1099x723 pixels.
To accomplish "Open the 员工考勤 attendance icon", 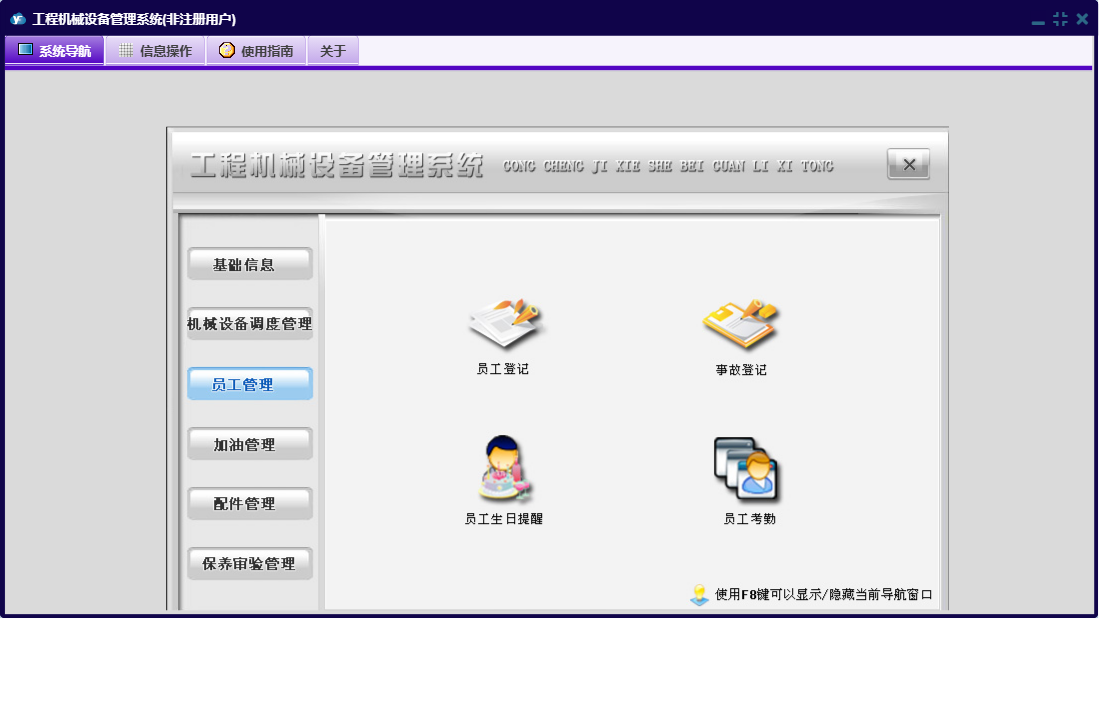I will 748,469.
